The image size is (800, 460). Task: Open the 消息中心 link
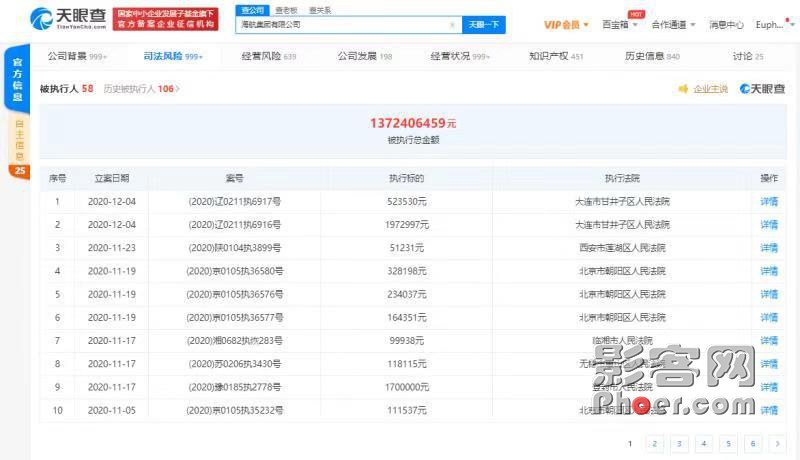tap(726, 24)
